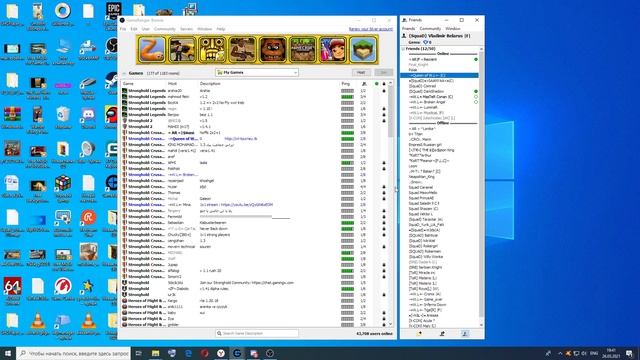Screen dimensions: 640x360
Task: Click the Windows Start button
Action: (8, 353)
